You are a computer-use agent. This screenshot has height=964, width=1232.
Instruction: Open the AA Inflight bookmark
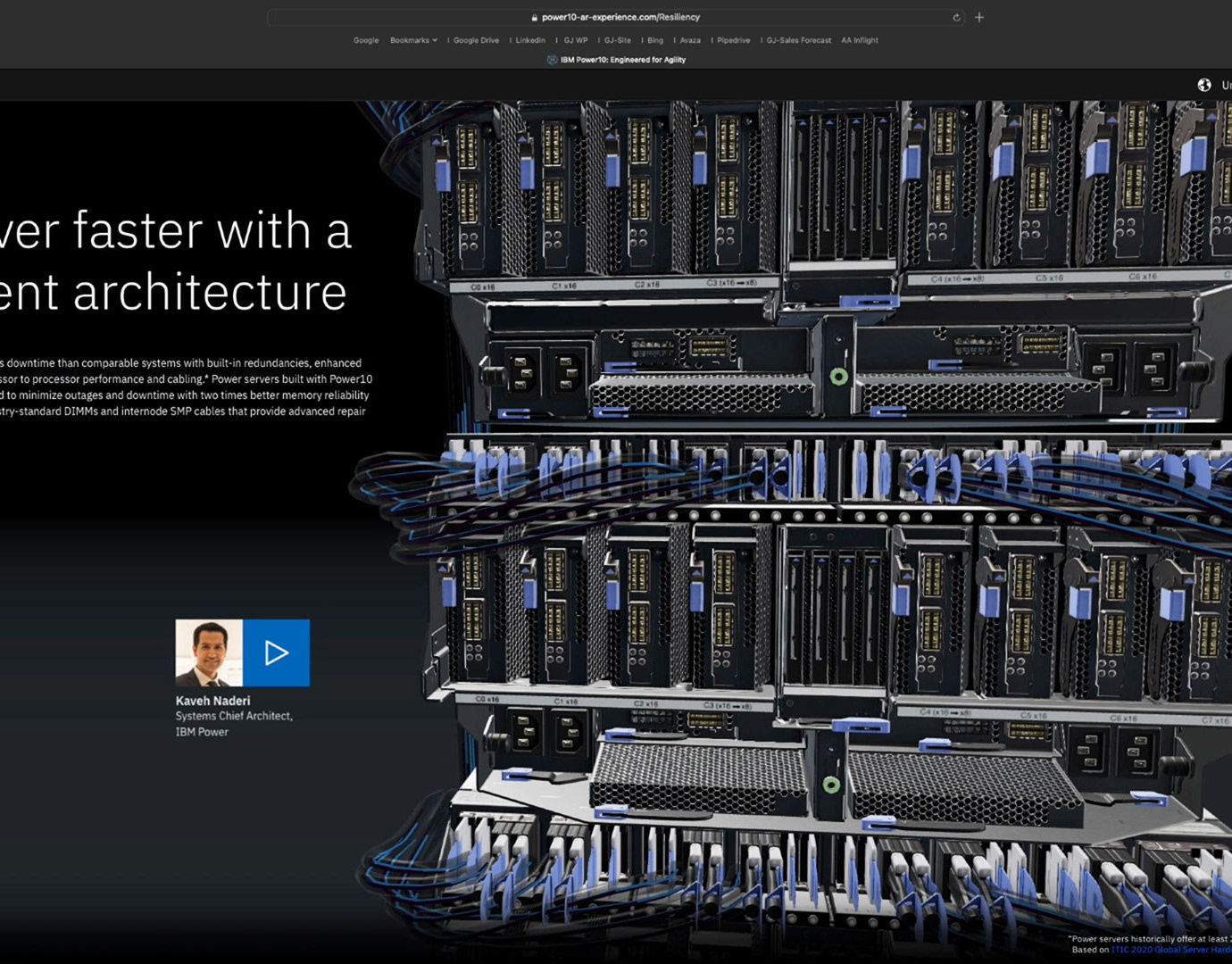pyautogui.click(x=860, y=40)
